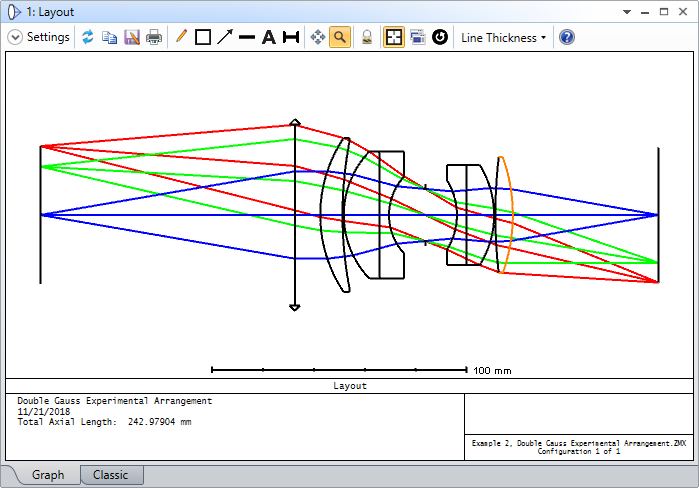Maximize the Layout window
This screenshot has width=699, height=488.
pyautogui.click(x=664, y=12)
